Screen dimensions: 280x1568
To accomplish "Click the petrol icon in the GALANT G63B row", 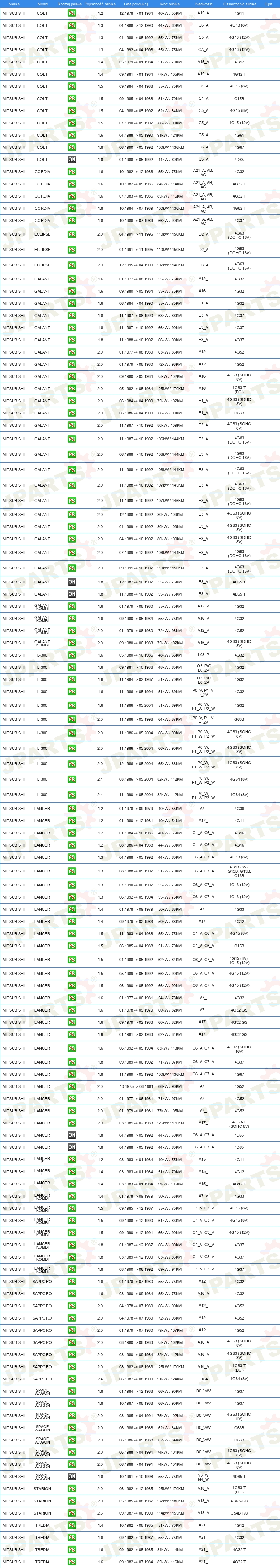I will pos(72,413).
